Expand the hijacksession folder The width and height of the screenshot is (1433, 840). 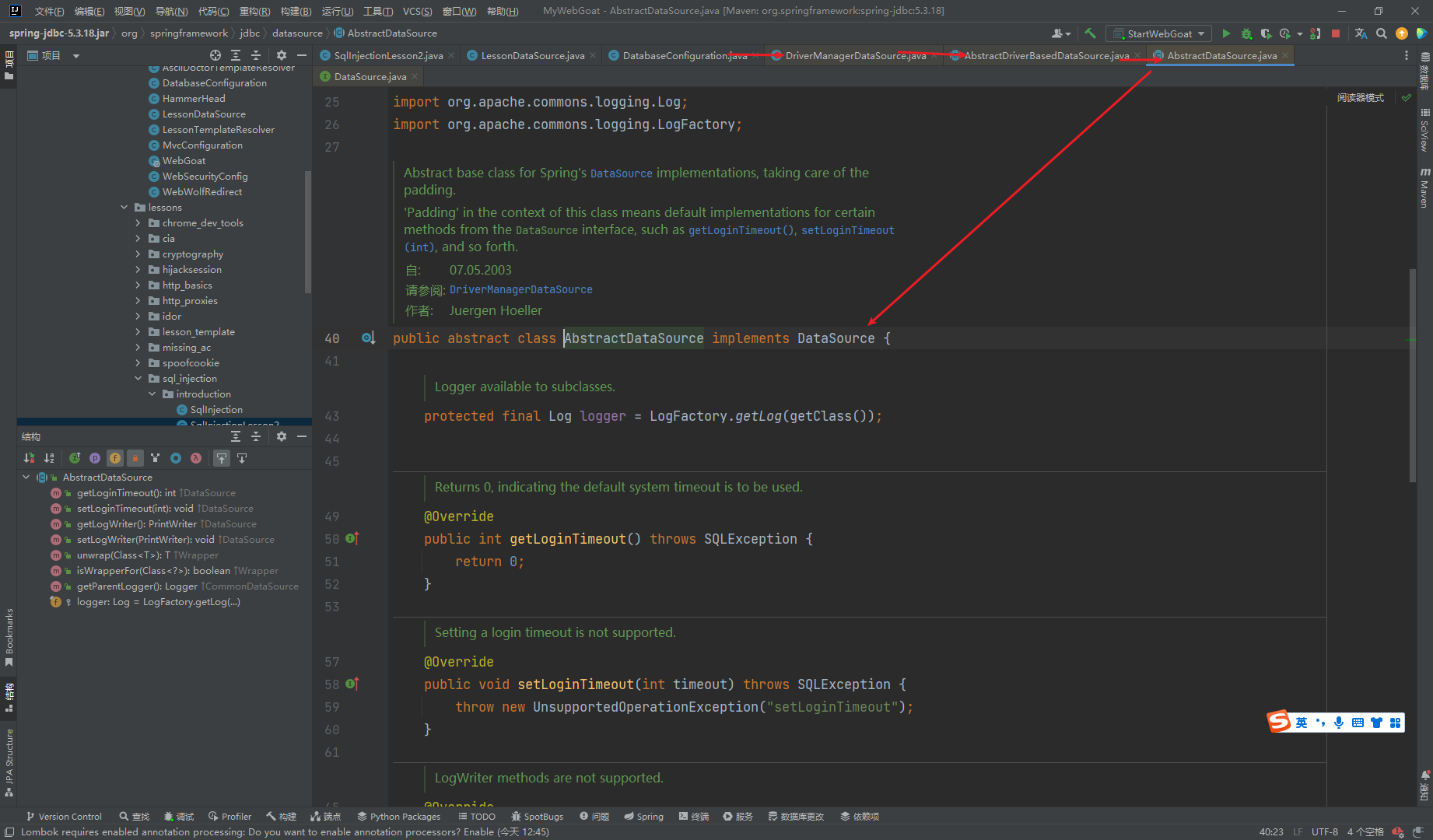pyautogui.click(x=138, y=269)
